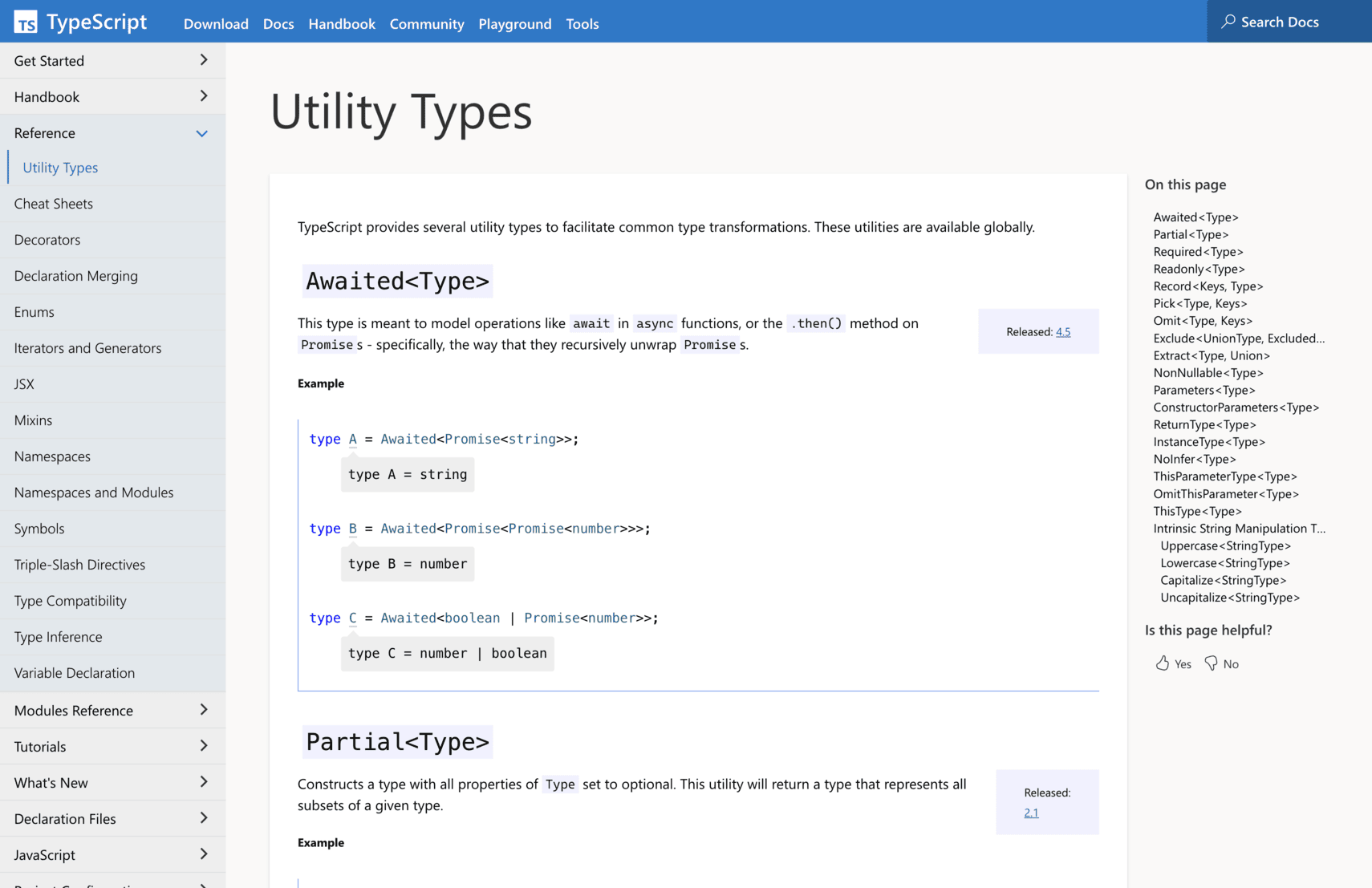Expand the JavaScript section chevron

click(203, 854)
